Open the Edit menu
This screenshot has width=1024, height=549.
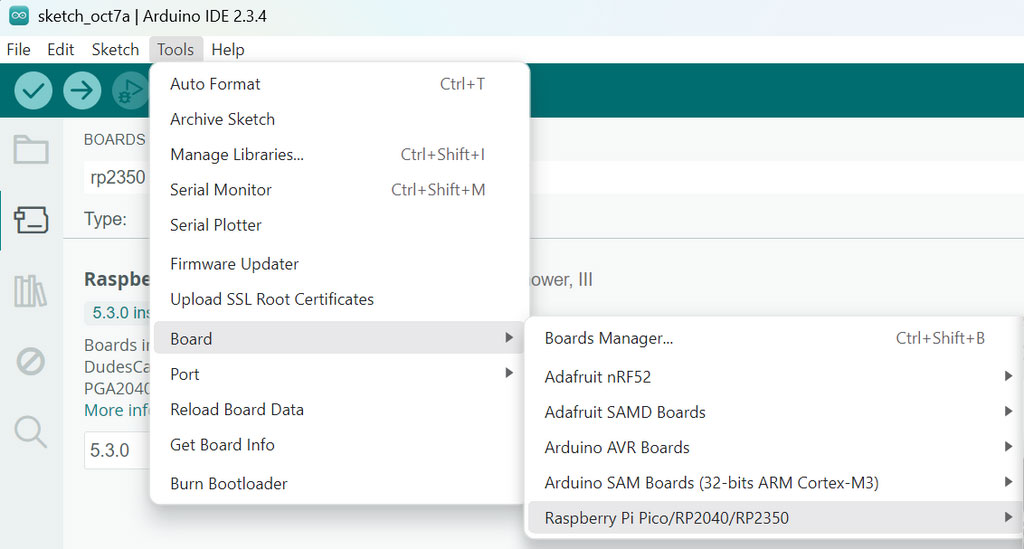click(x=61, y=50)
